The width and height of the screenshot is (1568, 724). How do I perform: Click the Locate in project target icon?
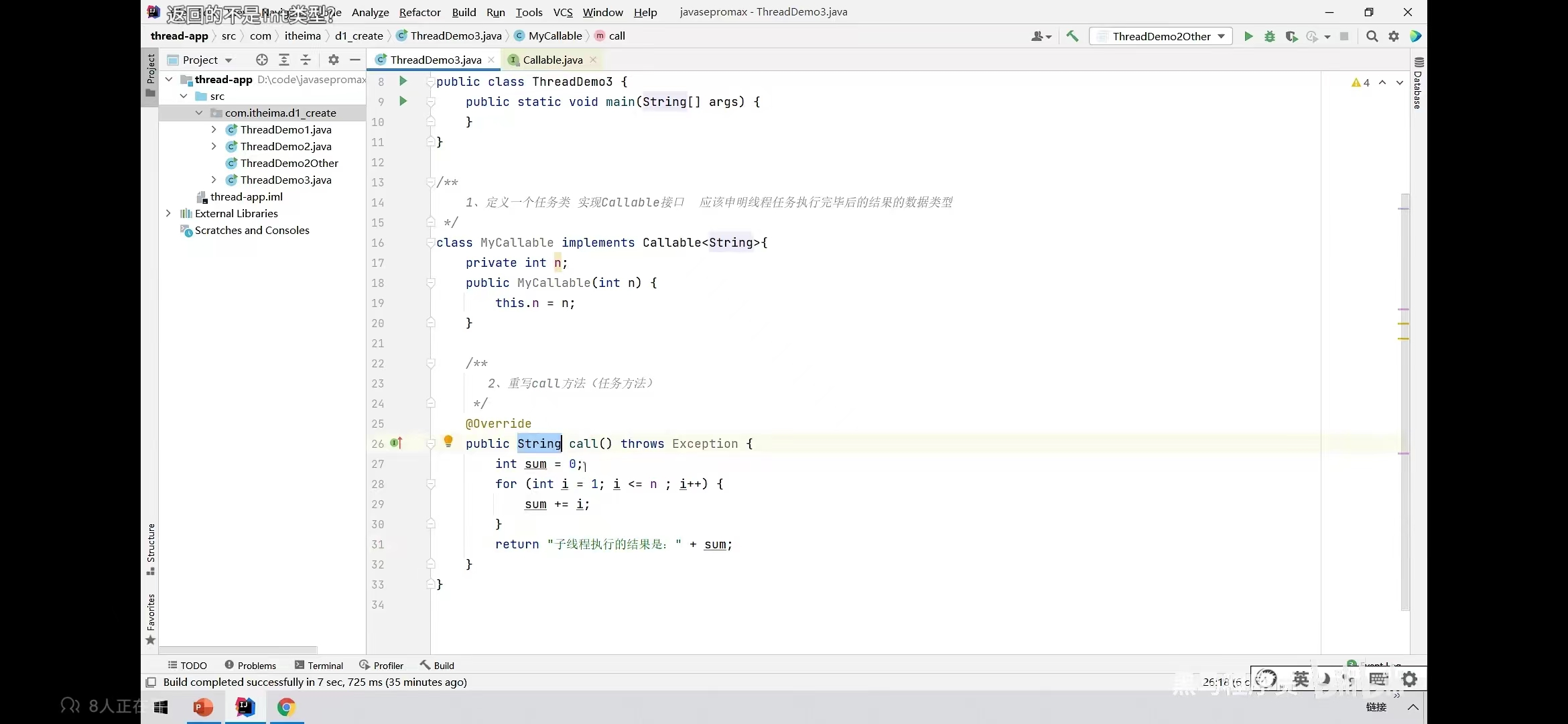coord(262,60)
